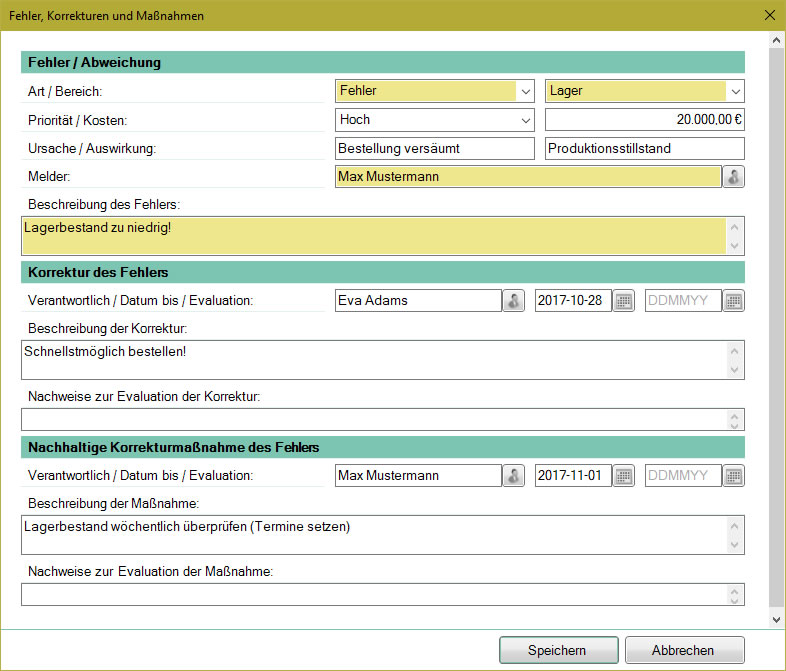Open calendar for the 2017-11-01 date

pyautogui.click(x=624, y=476)
